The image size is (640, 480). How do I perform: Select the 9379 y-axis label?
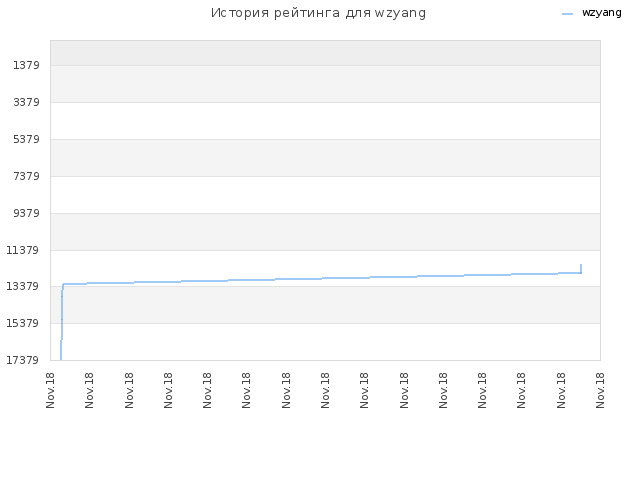(26, 213)
